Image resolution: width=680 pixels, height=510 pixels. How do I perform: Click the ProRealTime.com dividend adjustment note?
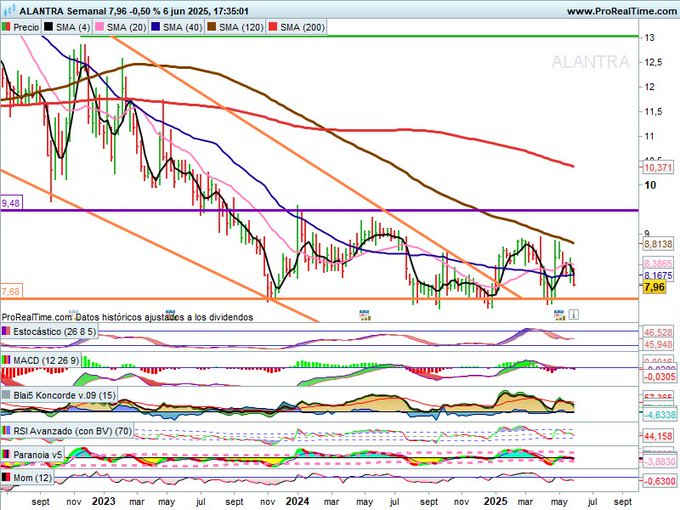[127, 317]
